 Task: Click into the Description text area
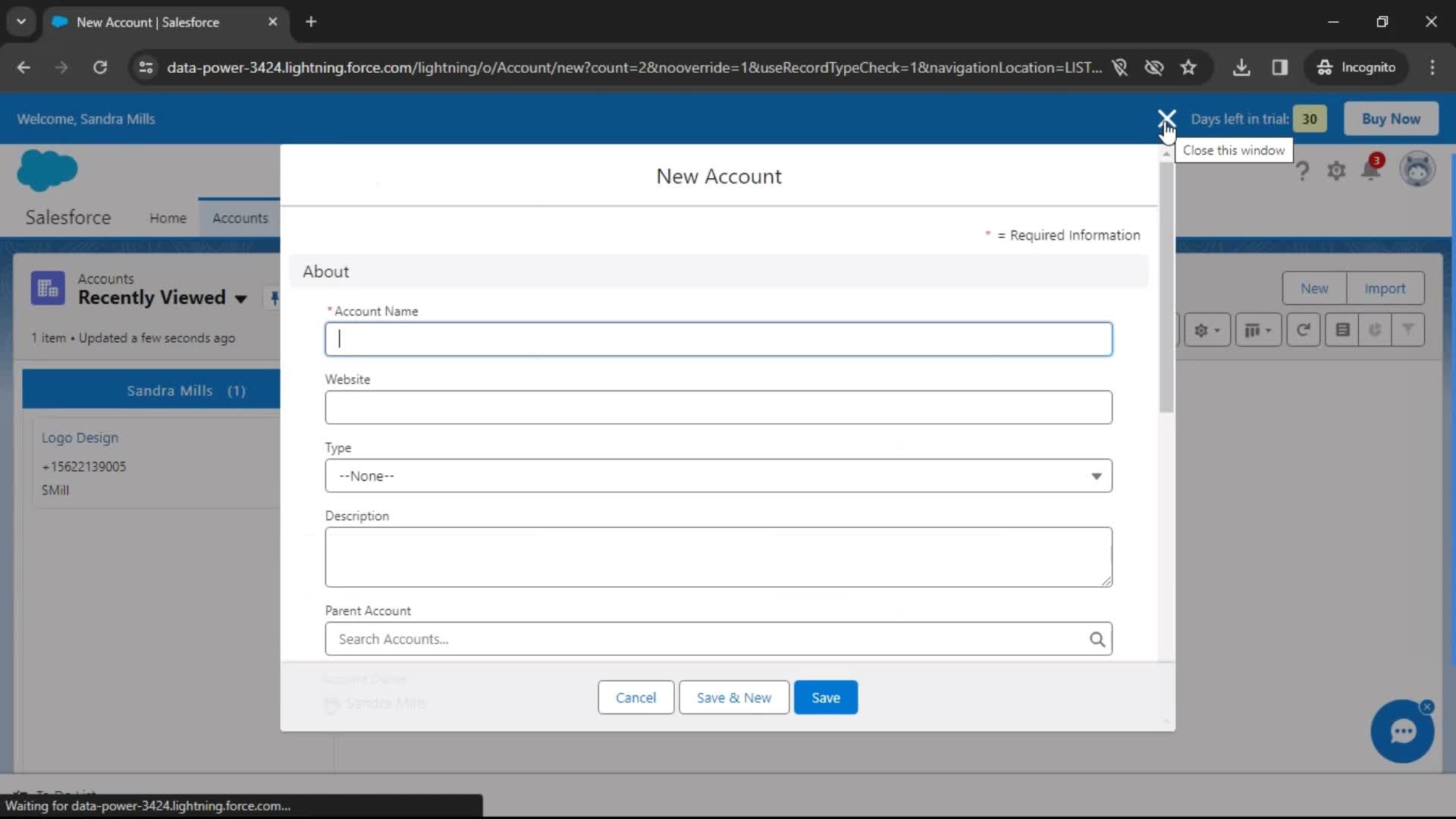(718, 557)
